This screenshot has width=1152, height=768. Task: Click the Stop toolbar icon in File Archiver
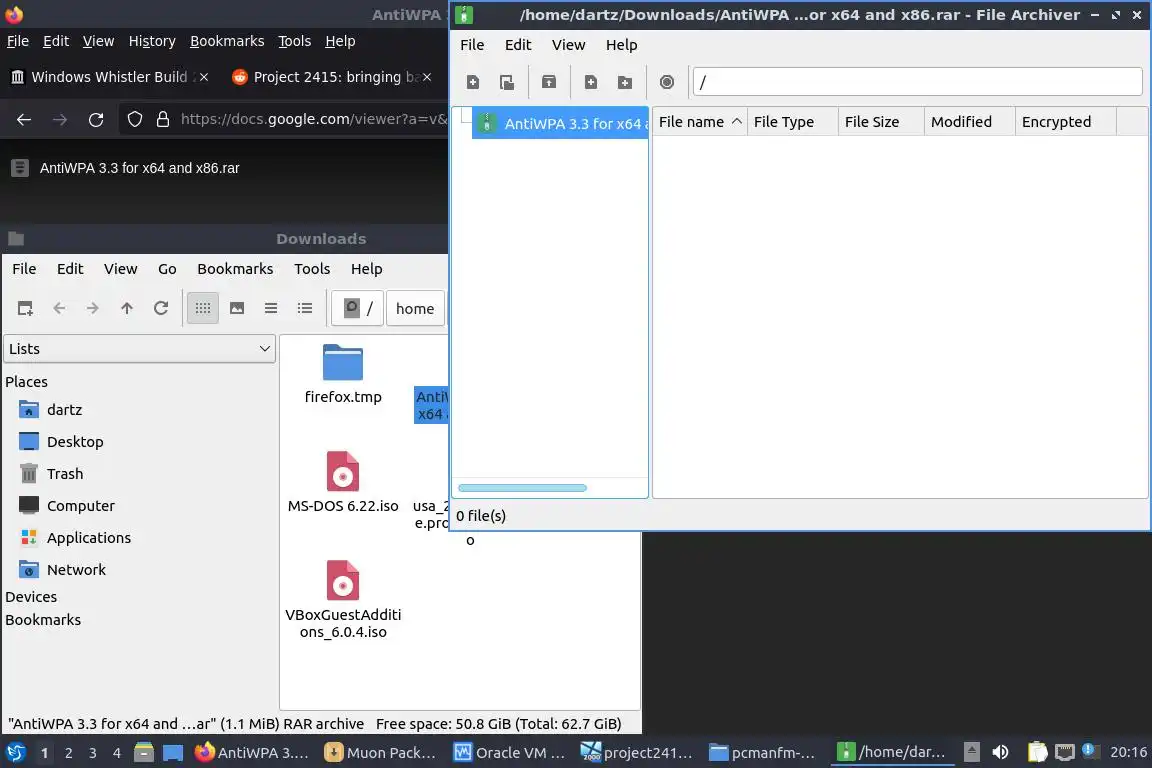(x=667, y=82)
